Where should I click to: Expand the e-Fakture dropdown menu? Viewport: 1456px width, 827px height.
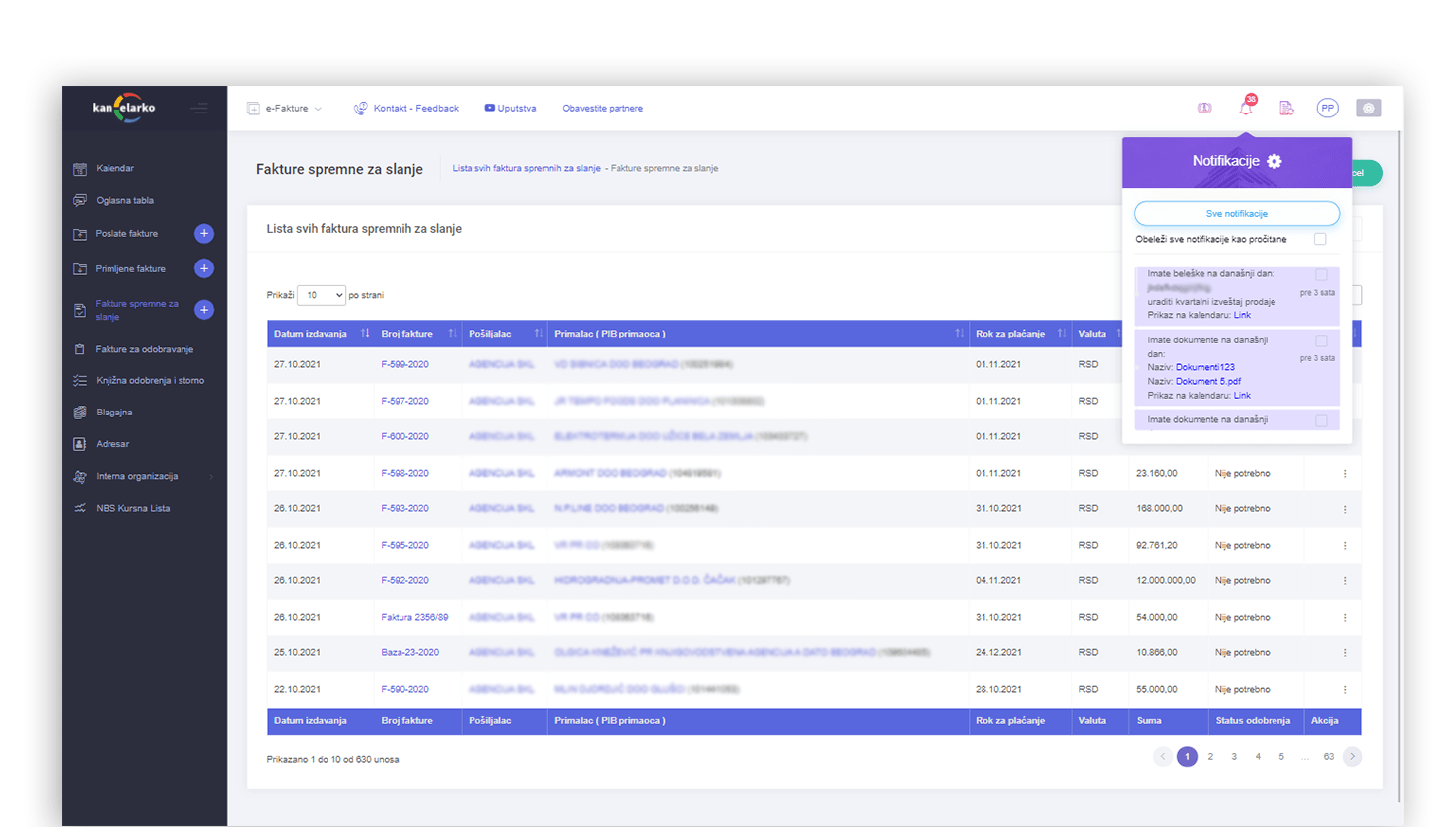[285, 109]
